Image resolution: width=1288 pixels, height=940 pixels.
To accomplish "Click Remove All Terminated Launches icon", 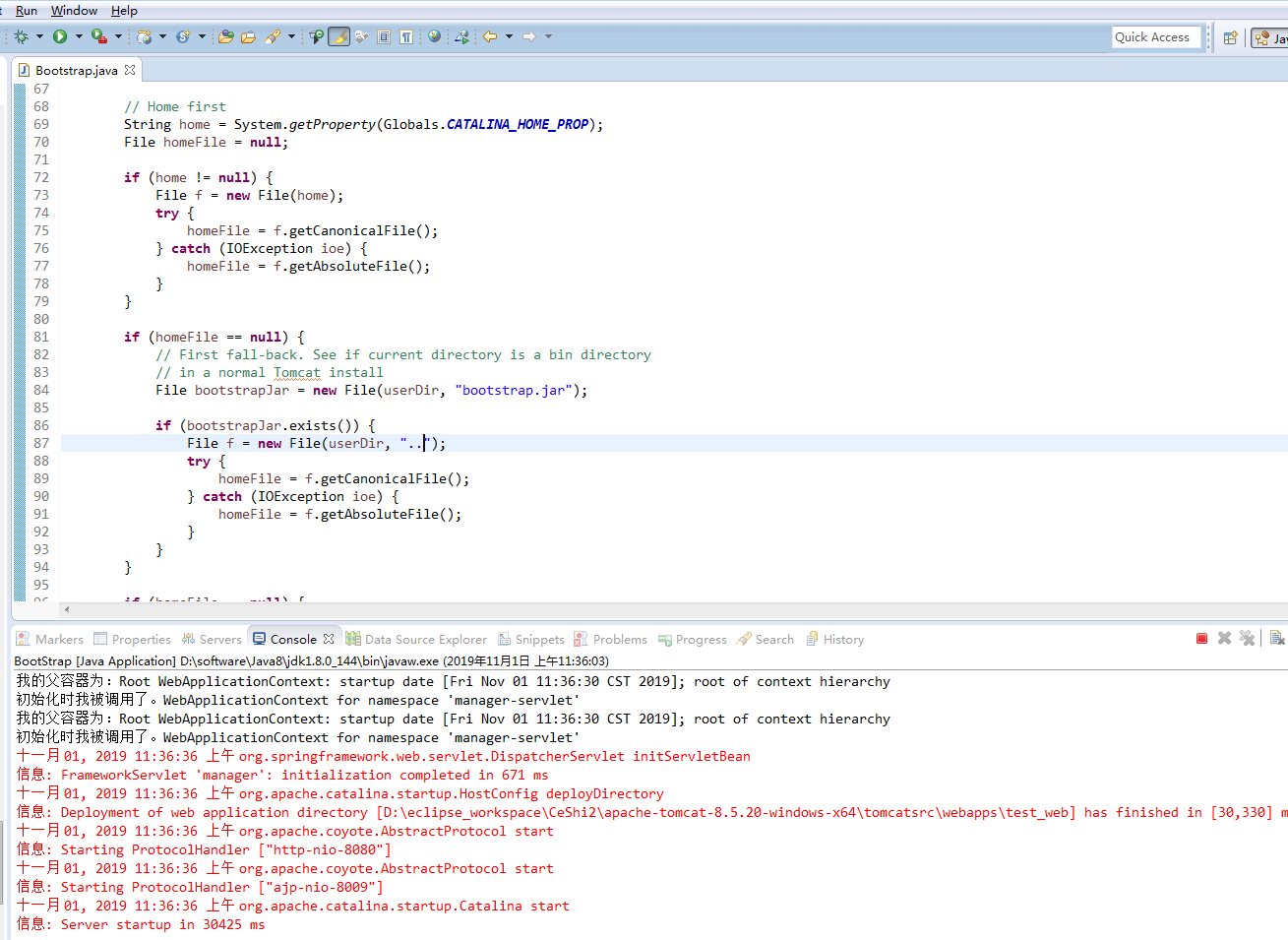I will [x=1247, y=639].
